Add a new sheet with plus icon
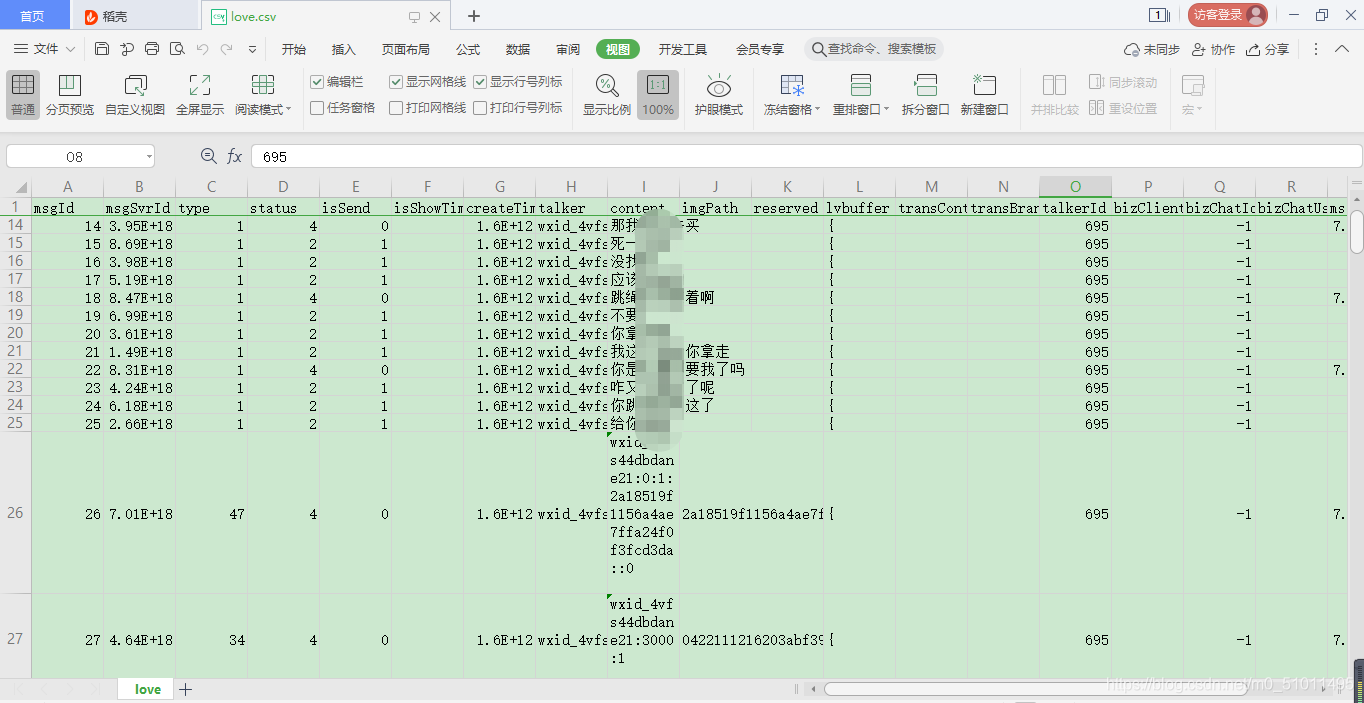Viewport: 1364px width, 703px height. coord(185,689)
